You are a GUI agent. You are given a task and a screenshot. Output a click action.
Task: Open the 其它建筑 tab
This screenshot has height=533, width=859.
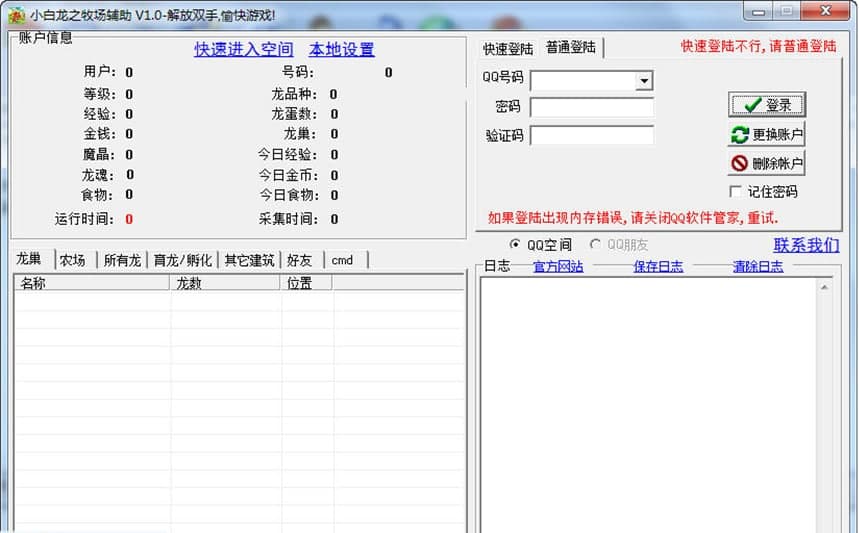(x=249, y=260)
